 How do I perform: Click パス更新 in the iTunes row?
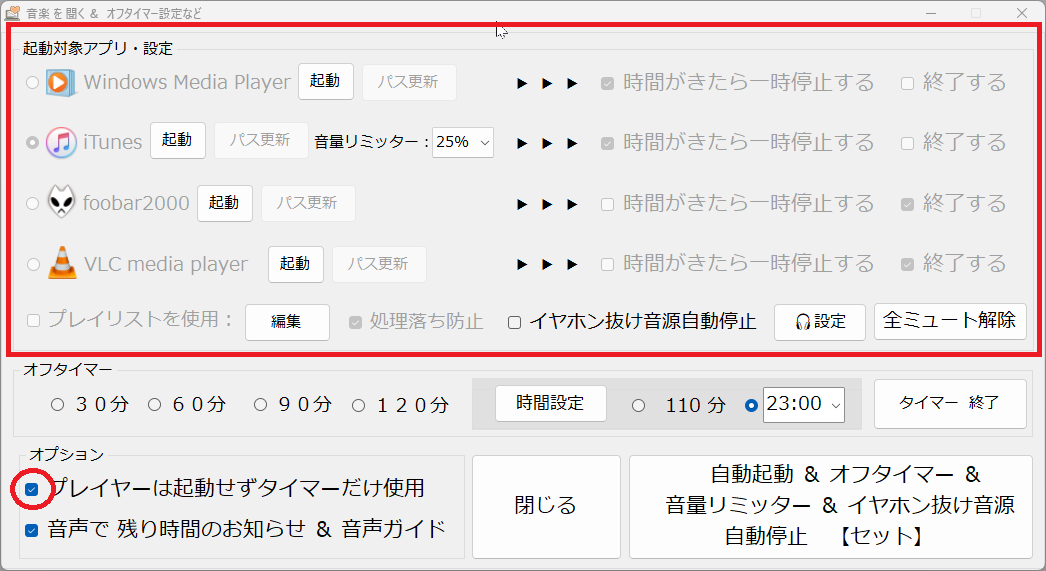click(x=261, y=140)
